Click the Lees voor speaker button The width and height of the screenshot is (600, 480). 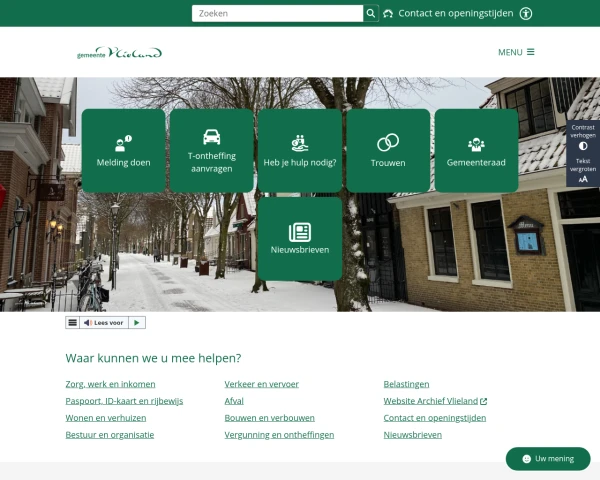104,323
